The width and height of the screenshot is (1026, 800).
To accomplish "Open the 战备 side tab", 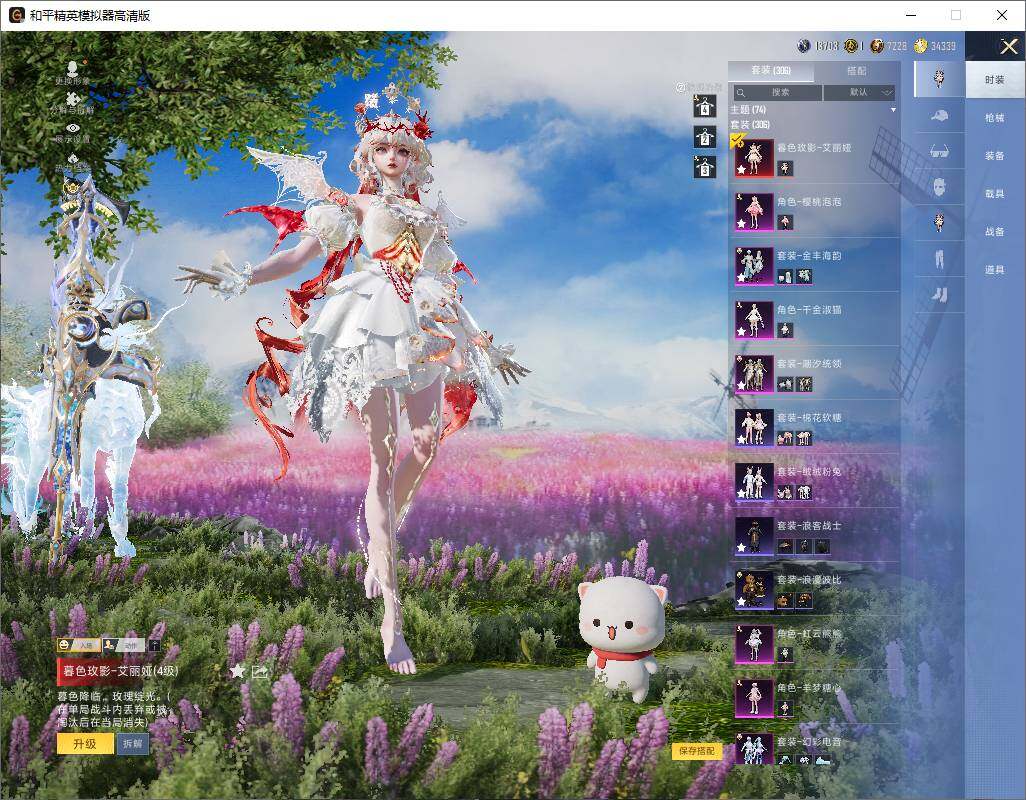I will 995,232.
